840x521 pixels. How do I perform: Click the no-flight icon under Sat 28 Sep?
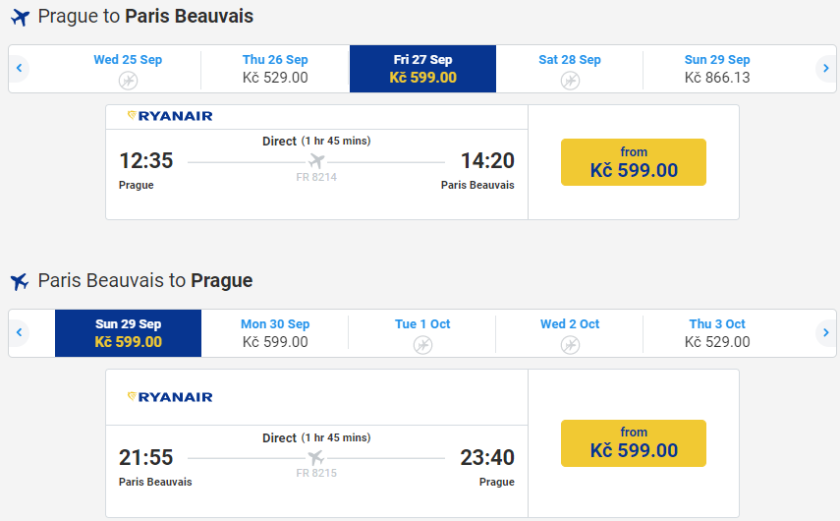[570, 80]
